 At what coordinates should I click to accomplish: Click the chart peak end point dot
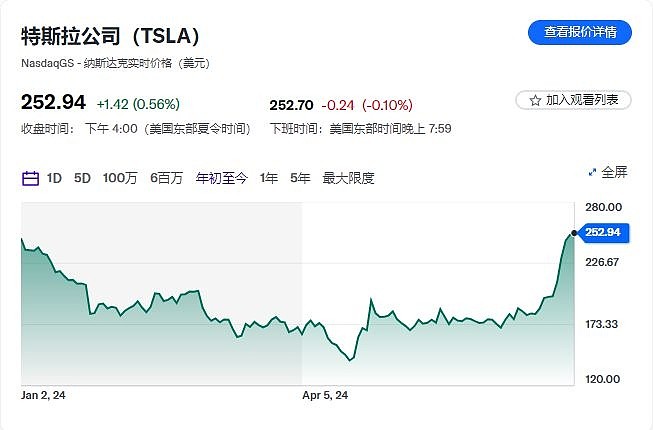(x=574, y=233)
